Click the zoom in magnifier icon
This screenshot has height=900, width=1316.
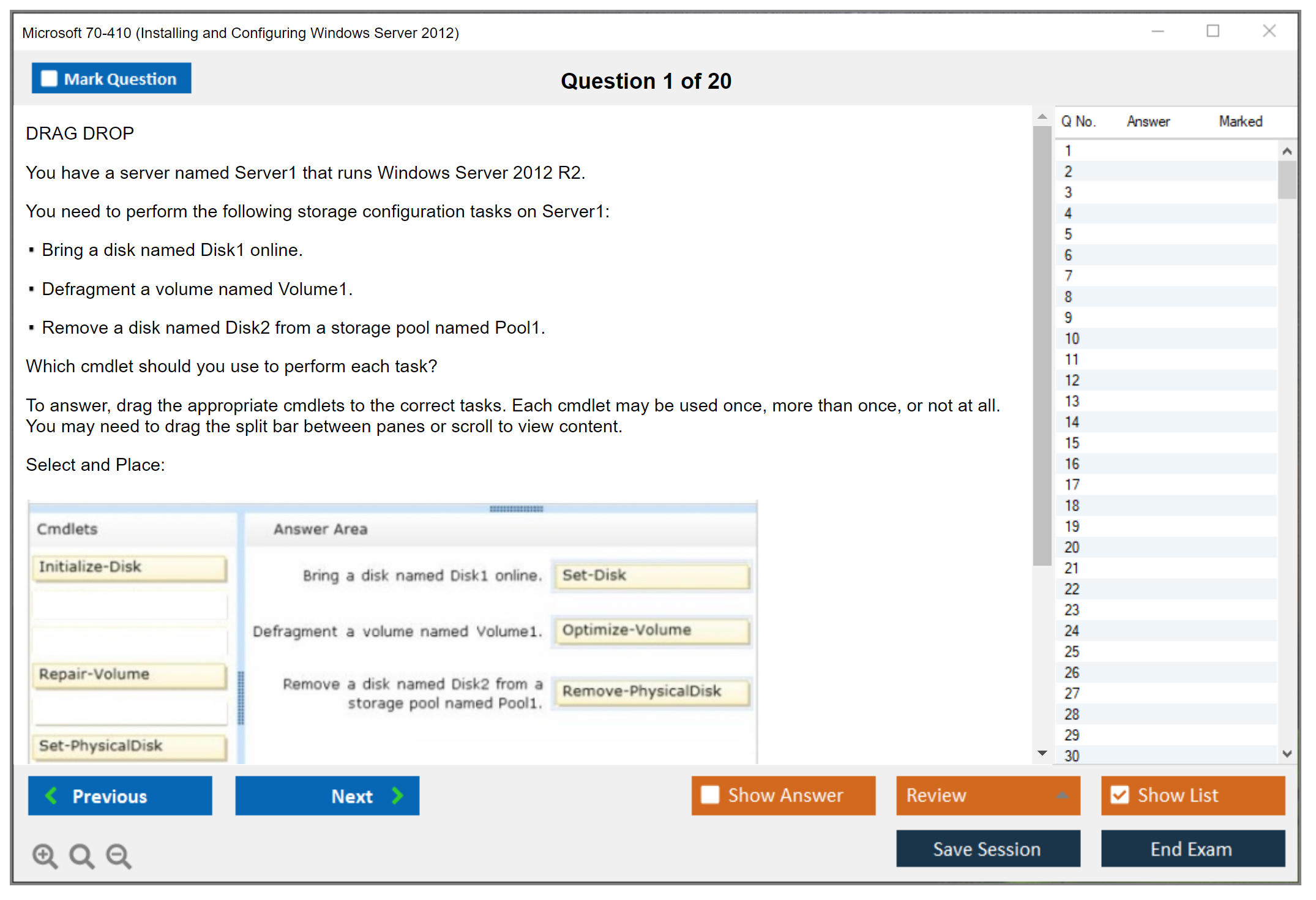pyautogui.click(x=45, y=855)
